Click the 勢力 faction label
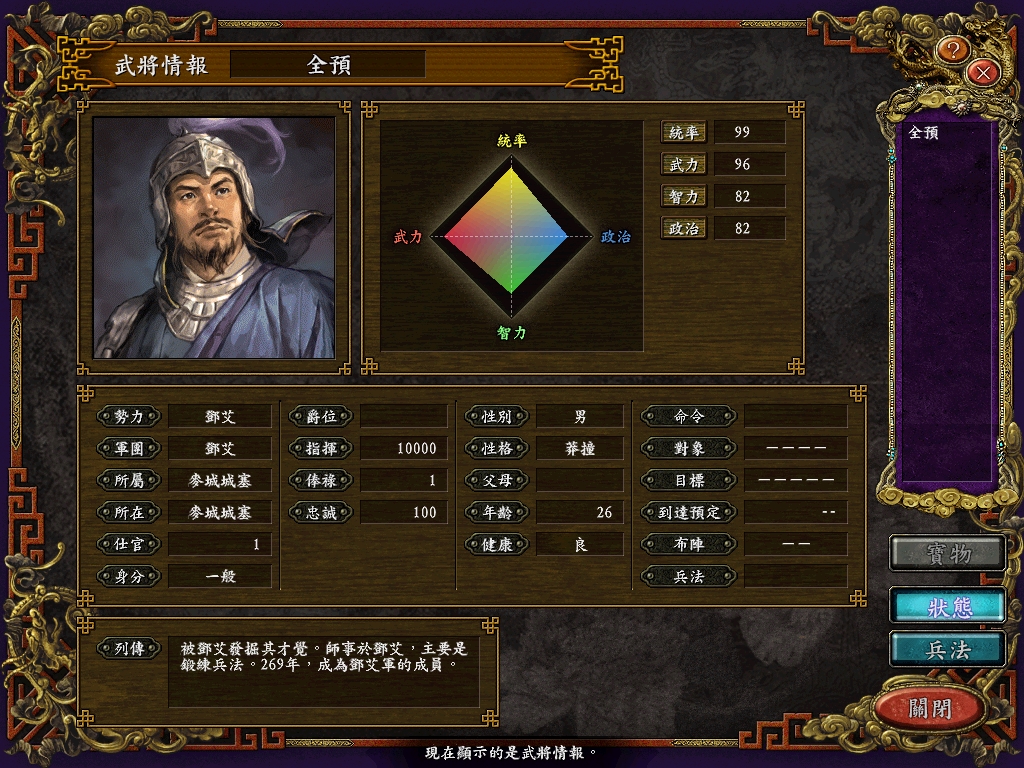 129,416
